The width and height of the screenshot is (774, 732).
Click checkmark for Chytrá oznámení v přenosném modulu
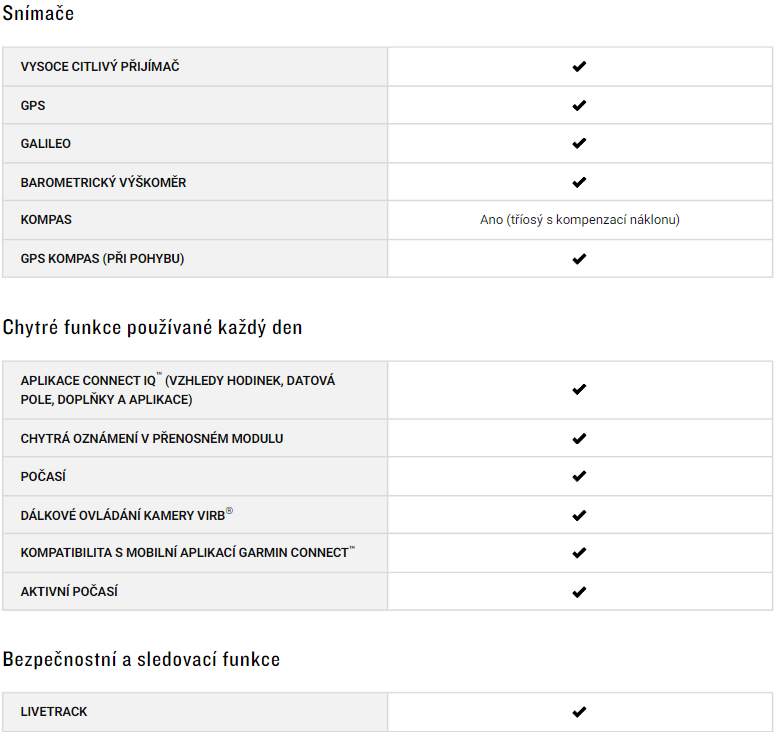click(579, 438)
